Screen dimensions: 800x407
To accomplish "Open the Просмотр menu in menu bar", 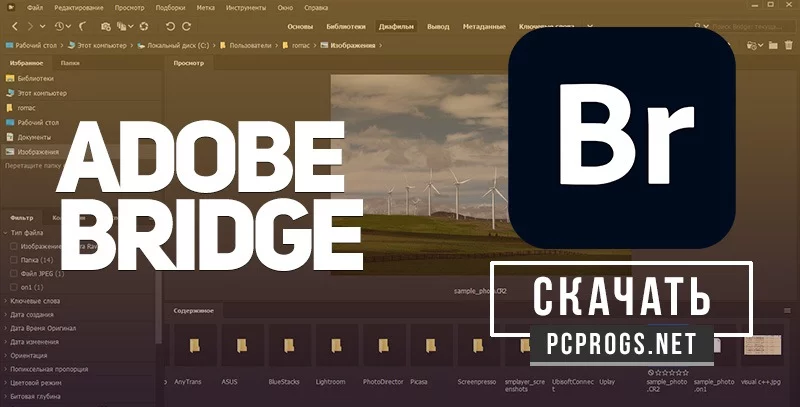I will 130,8.
